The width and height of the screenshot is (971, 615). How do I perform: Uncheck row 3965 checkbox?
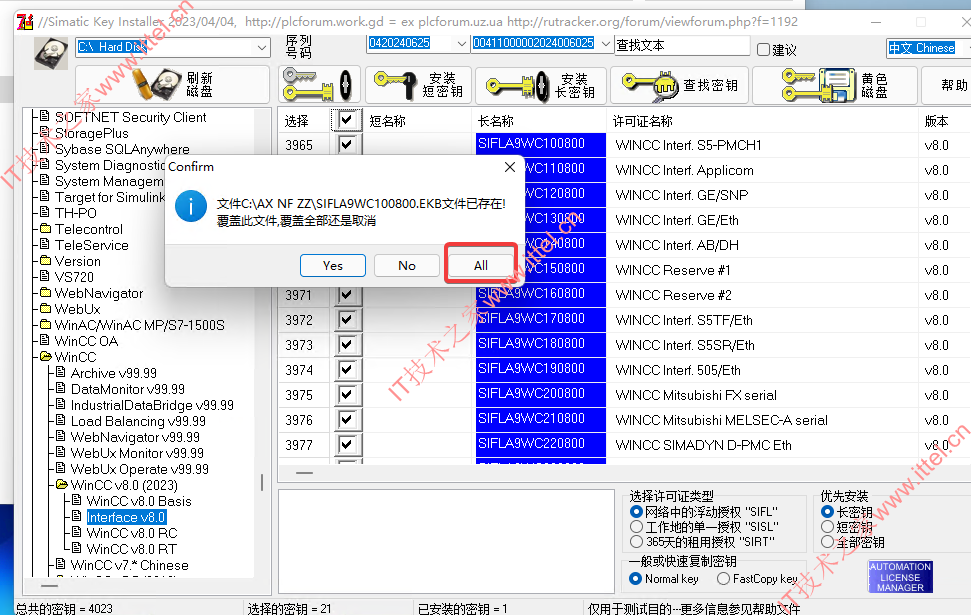347,144
